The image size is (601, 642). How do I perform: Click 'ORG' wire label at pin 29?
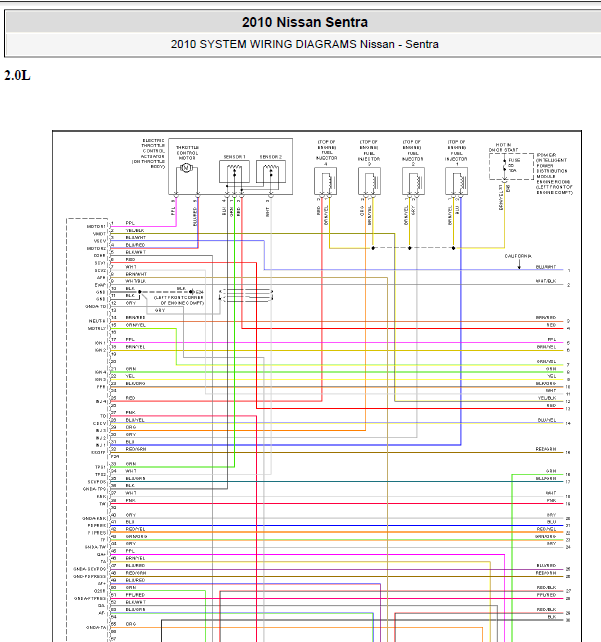(131, 427)
